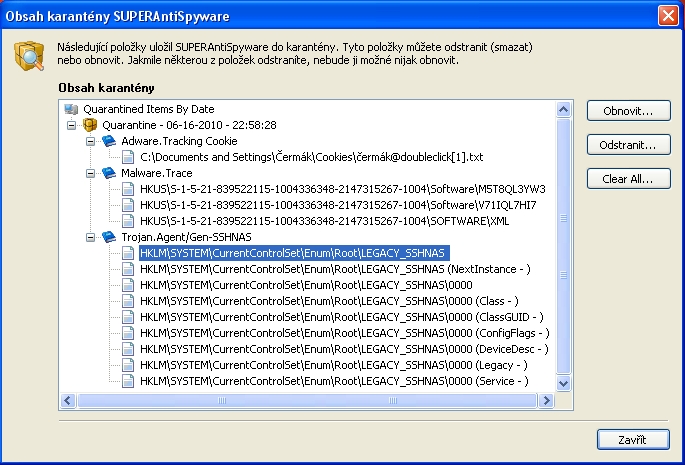Select the registry entry ending in V71IQL7HI7

tap(338, 205)
